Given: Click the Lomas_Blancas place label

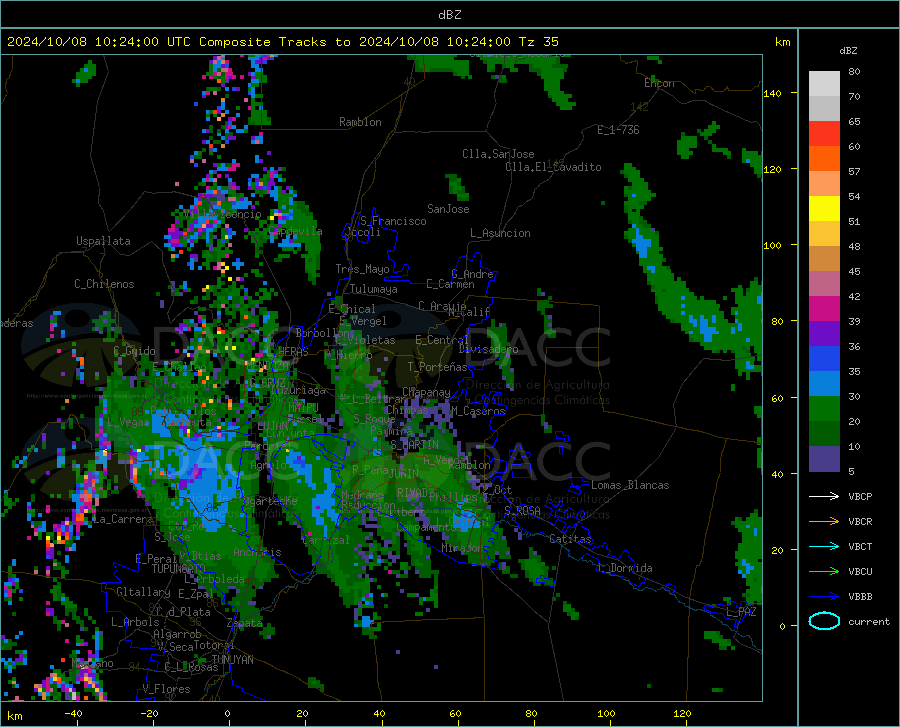Looking at the screenshot, I should click(x=630, y=485).
